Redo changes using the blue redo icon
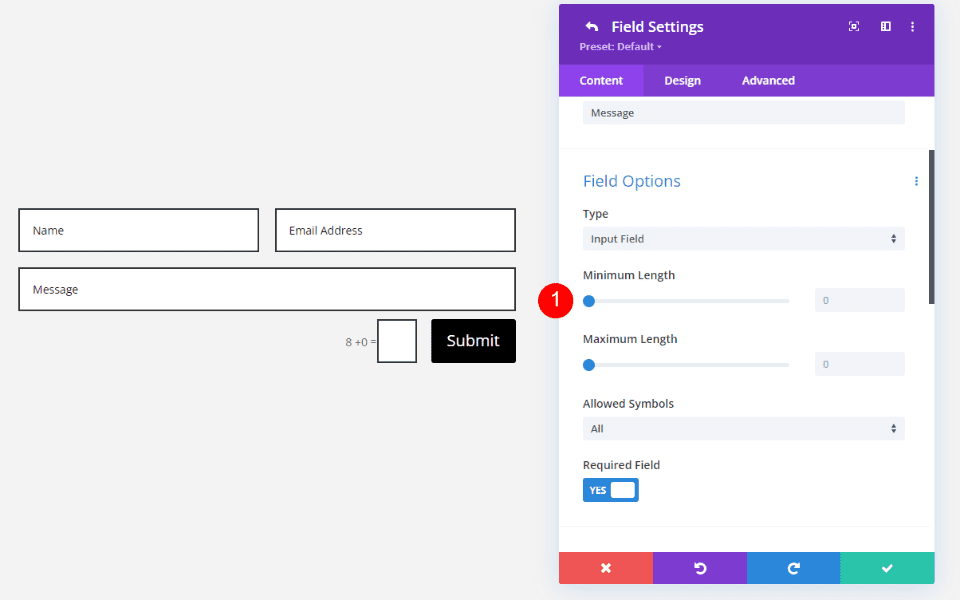This screenshot has height=600, width=960. [x=793, y=568]
